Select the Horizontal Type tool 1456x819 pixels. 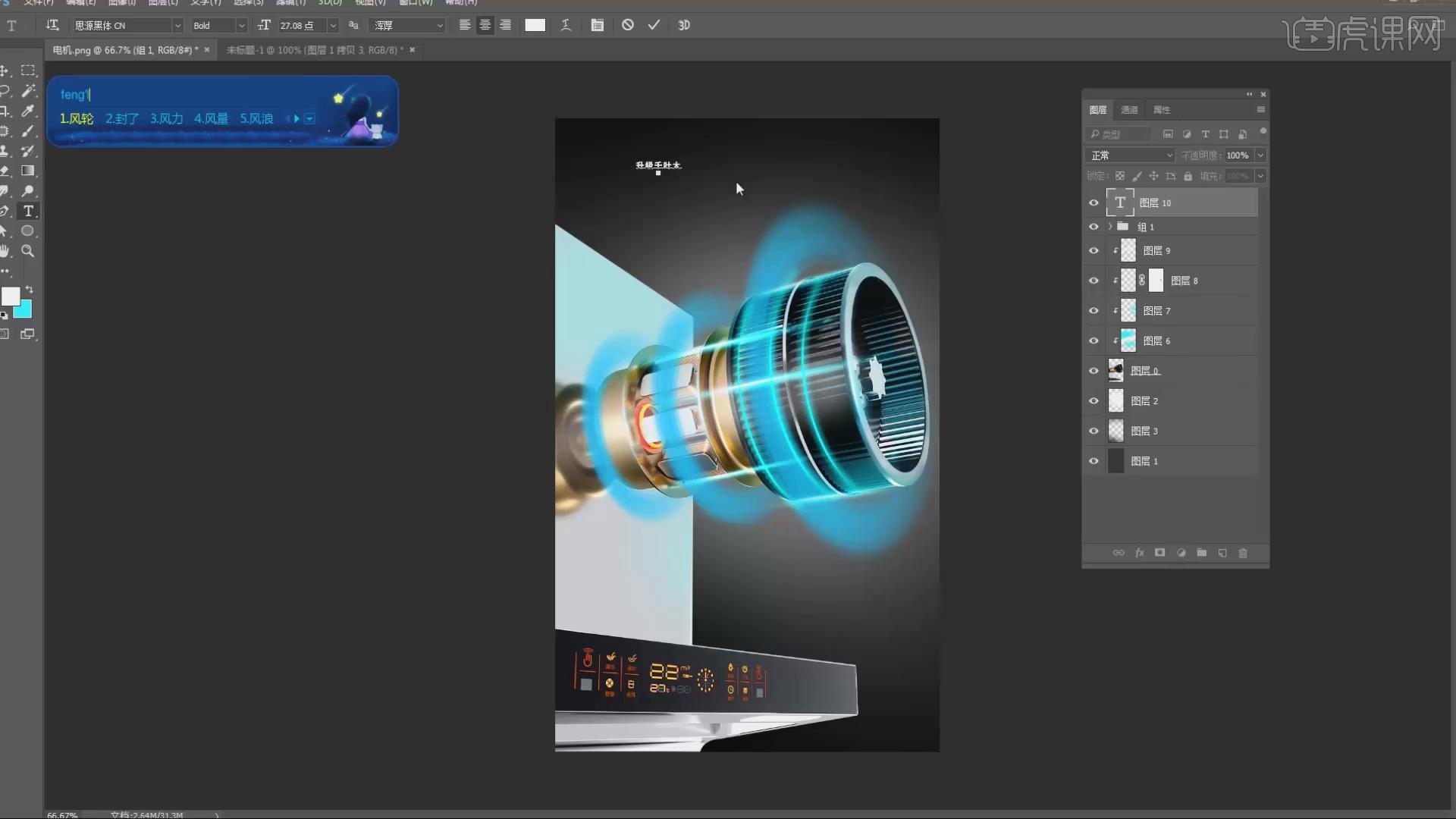[x=28, y=211]
